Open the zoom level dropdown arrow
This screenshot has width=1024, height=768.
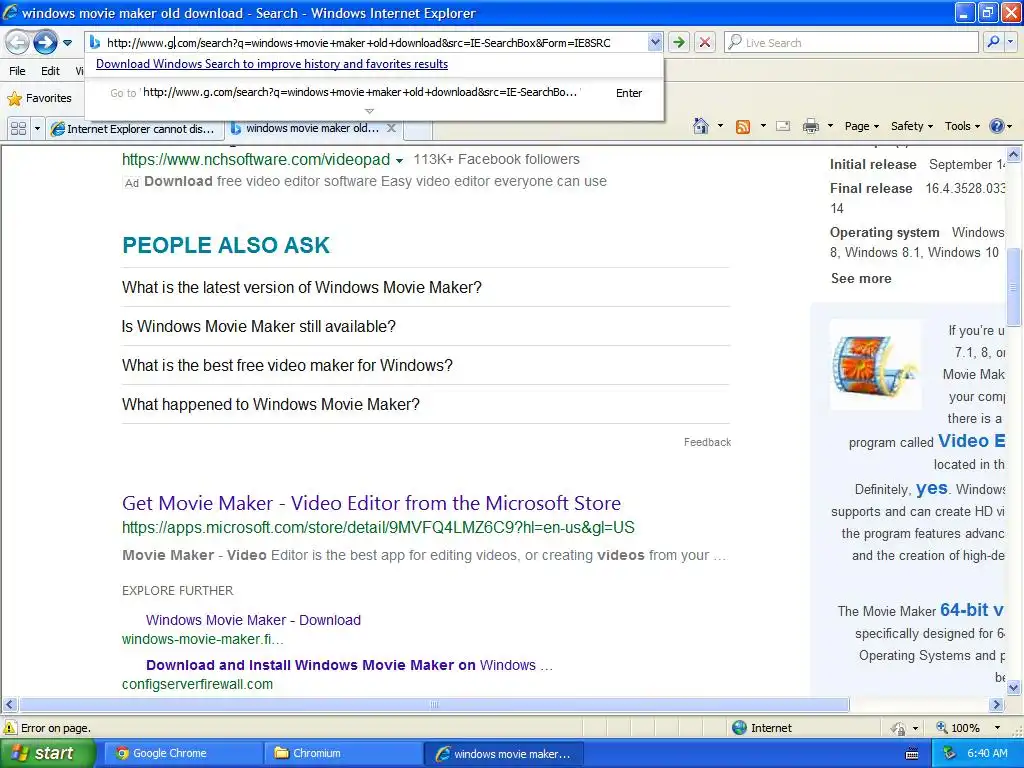(997, 728)
